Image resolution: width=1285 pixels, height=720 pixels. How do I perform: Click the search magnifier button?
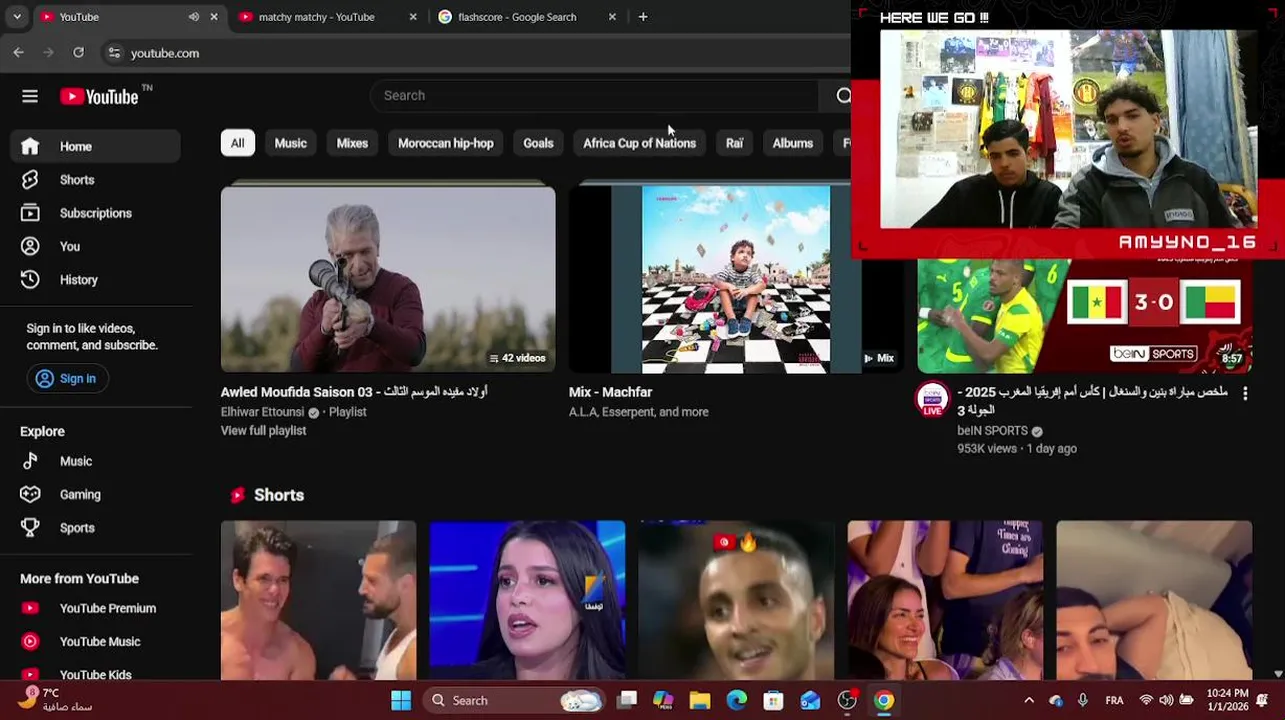843,95
